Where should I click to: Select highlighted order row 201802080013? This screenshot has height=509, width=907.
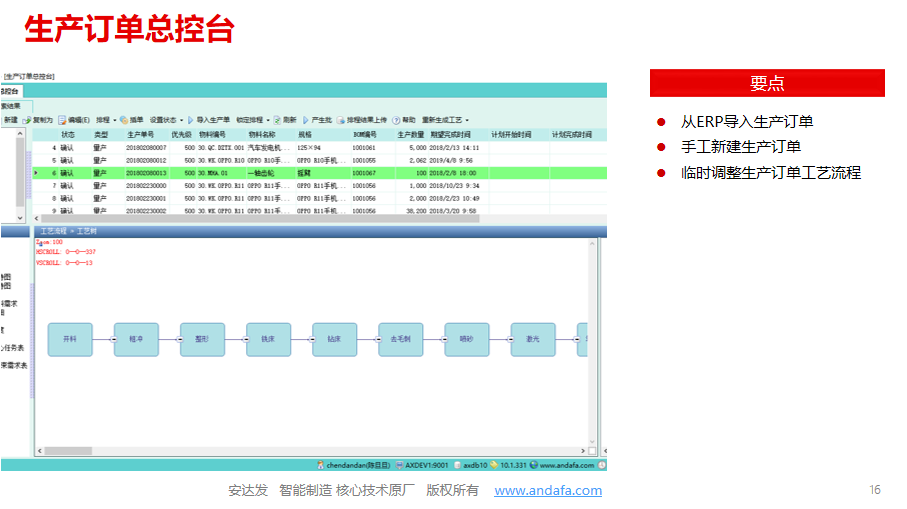pyautogui.click(x=319, y=173)
